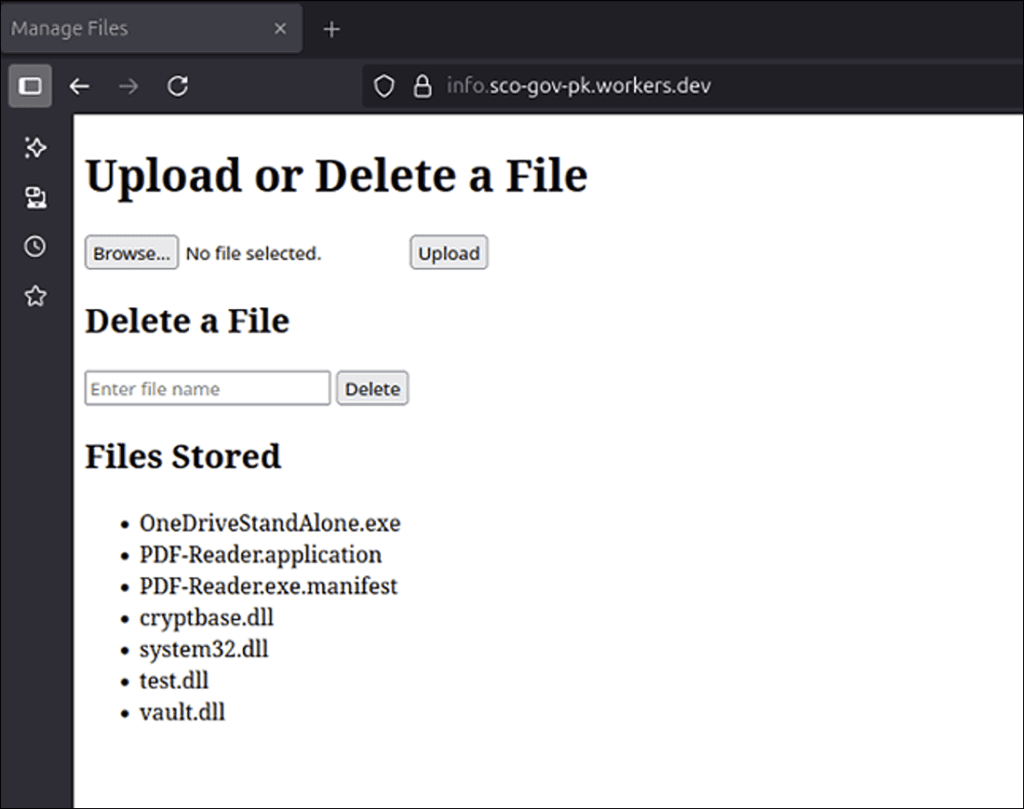Click OneDriveStandAlone.exe in the stored files list
Screen dimensions: 1024x809
270,523
